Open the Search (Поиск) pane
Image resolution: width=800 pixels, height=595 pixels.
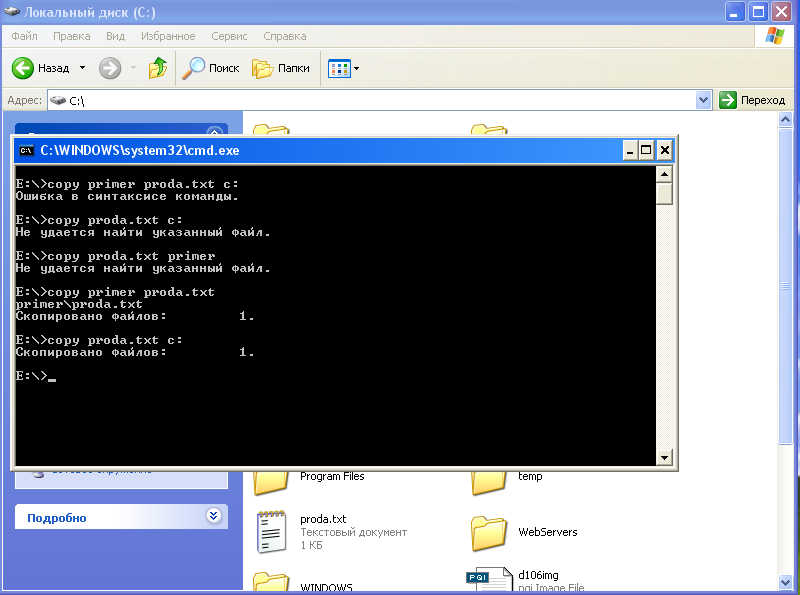(211, 68)
